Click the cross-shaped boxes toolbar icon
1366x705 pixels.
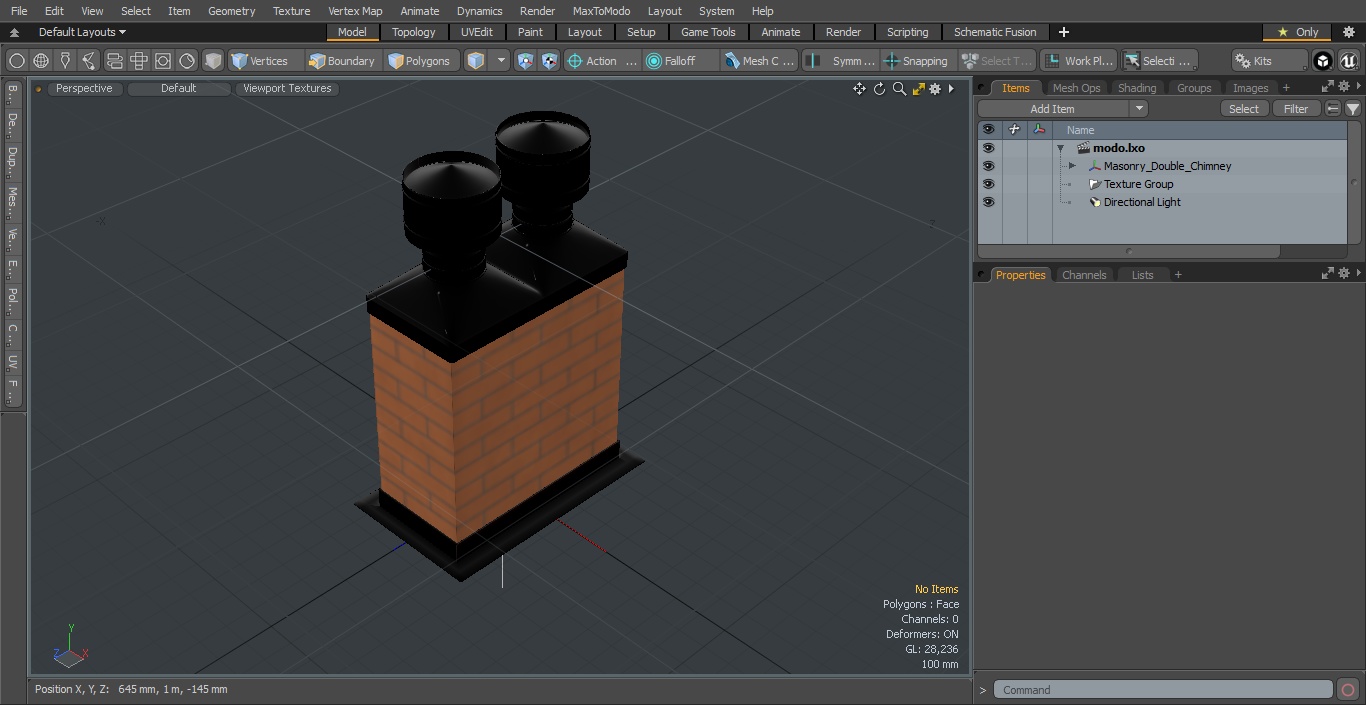[139, 61]
